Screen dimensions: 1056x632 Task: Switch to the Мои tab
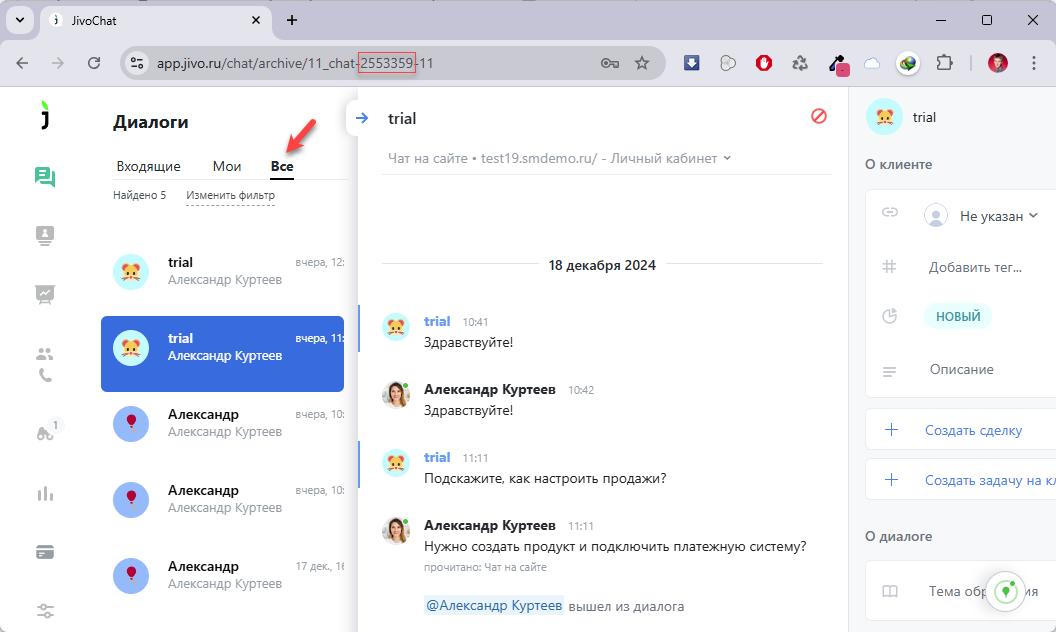(x=227, y=166)
